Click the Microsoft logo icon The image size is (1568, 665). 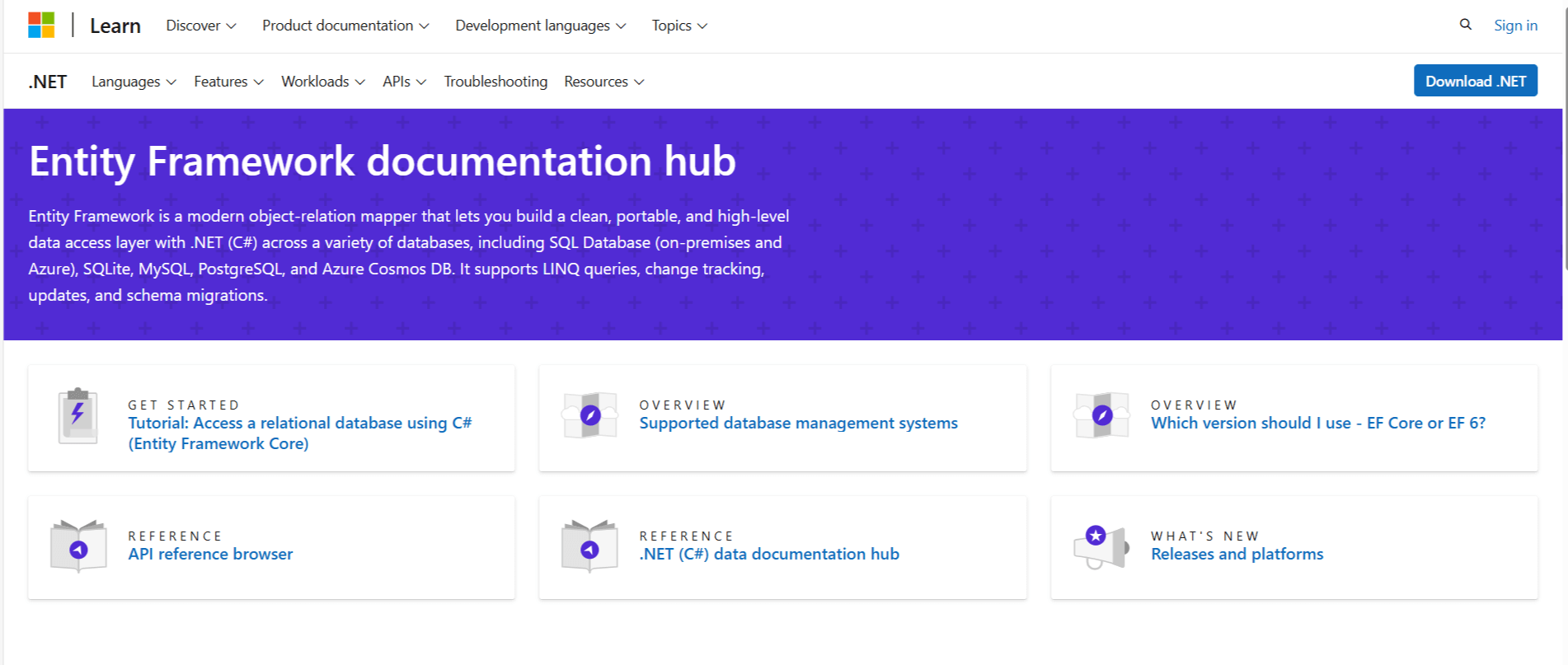41,25
